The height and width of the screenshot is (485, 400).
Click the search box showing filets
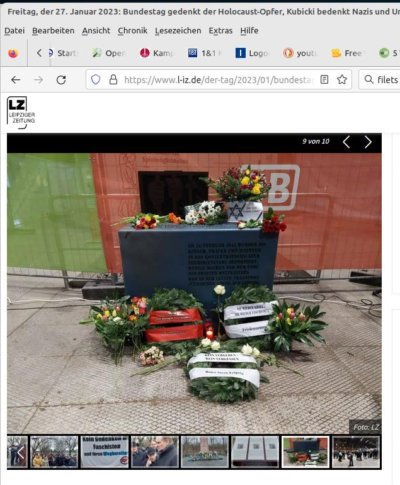(380, 80)
